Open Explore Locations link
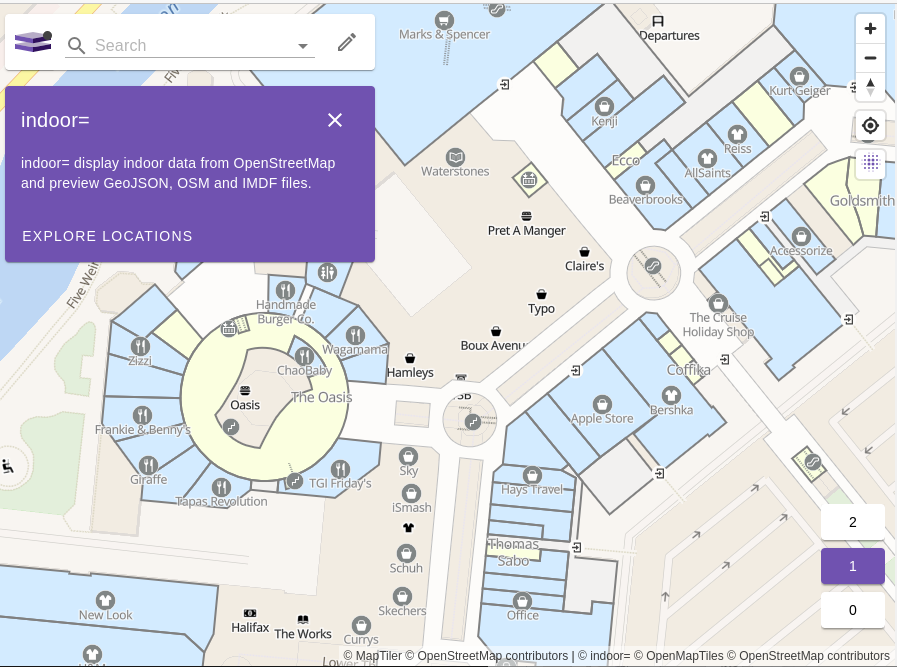The image size is (897, 667). coord(107,236)
